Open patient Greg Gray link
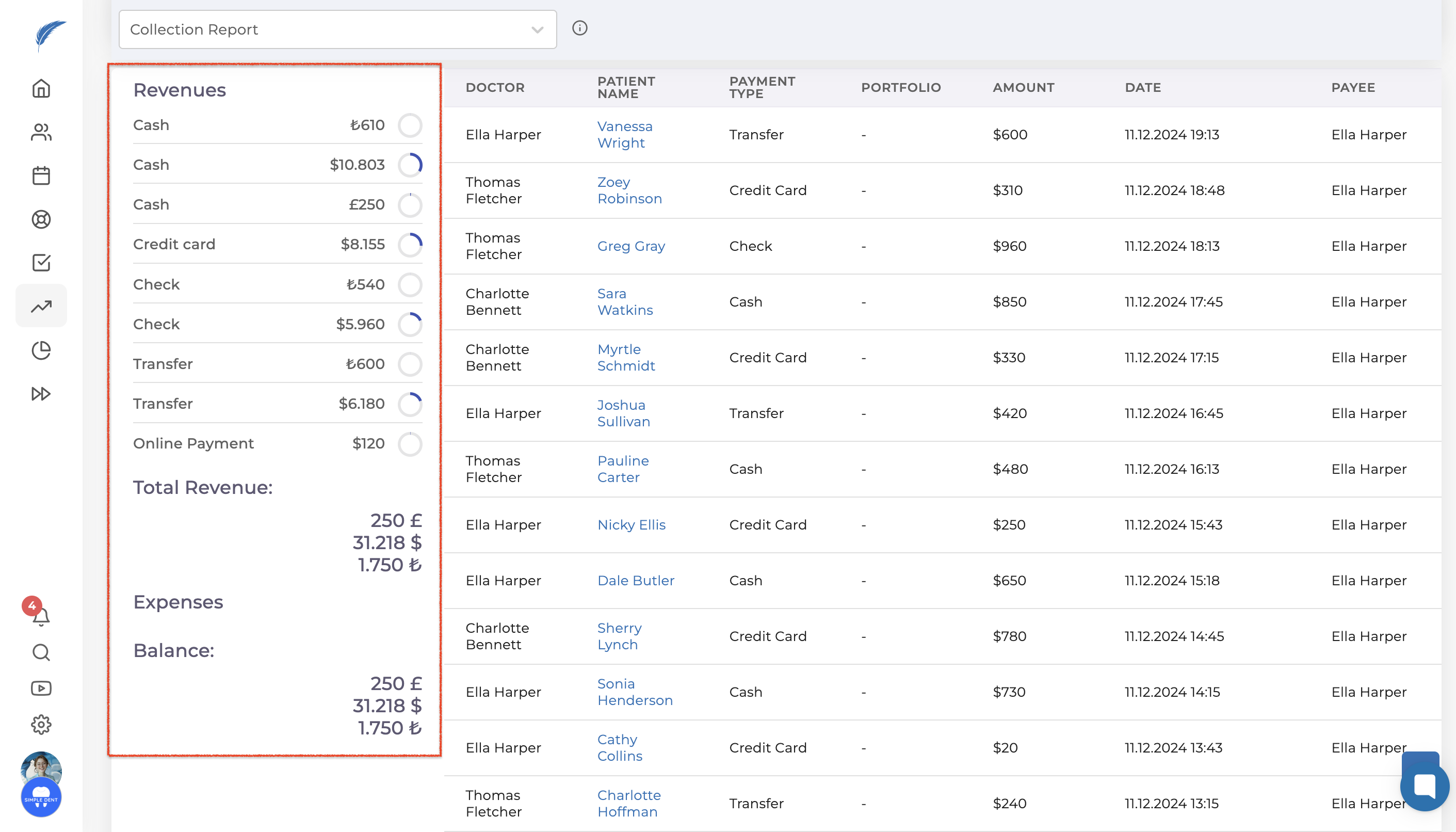The width and height of the screenshot is (1456, 832). 630,246
